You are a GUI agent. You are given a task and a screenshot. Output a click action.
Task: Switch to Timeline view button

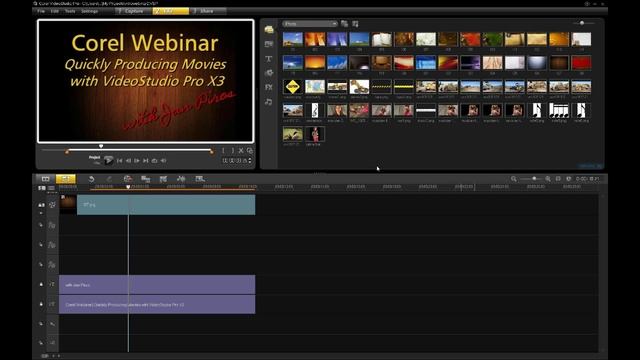pos(66,179)
